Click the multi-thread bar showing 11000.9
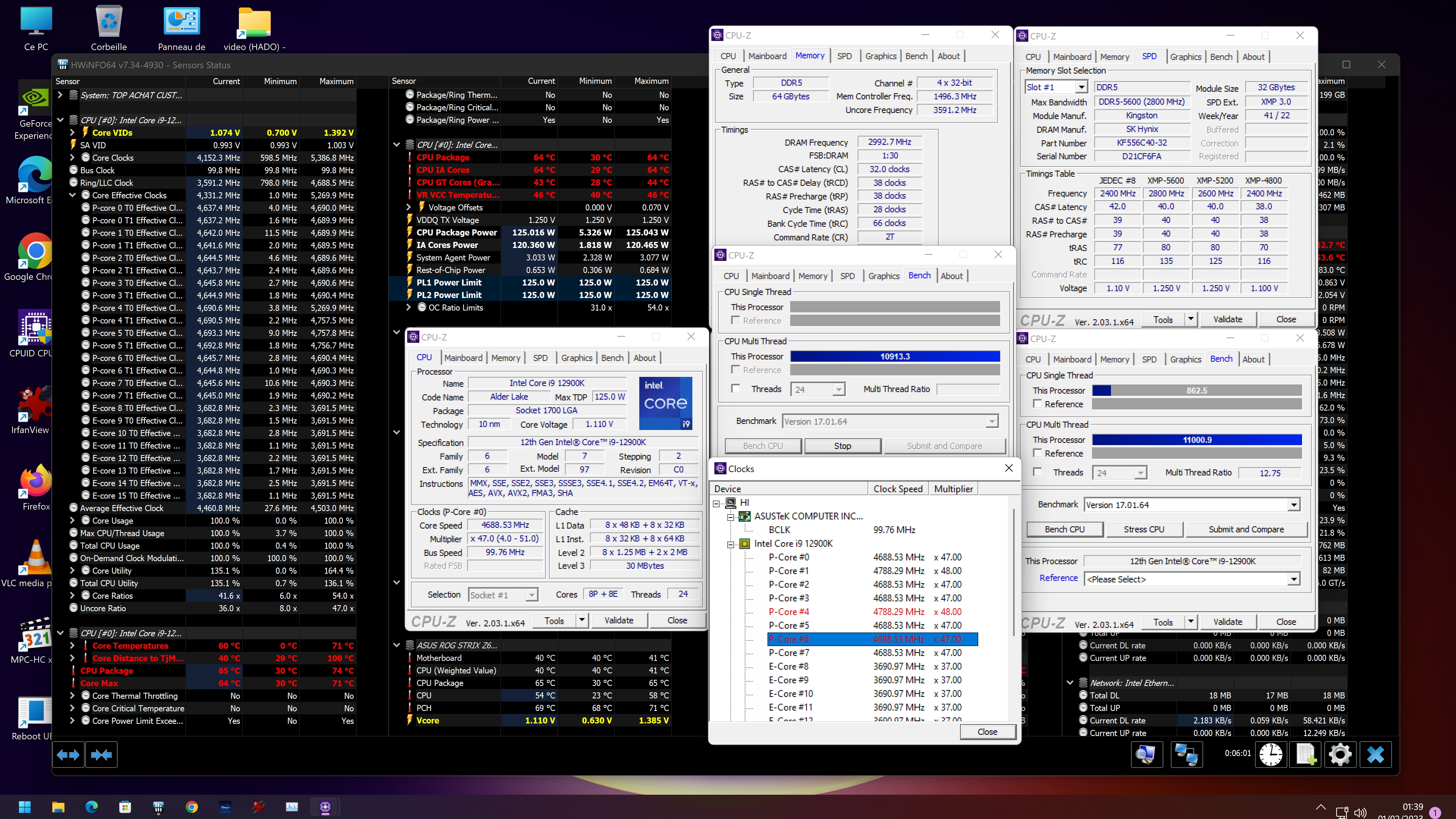Screen dimensions: 1456x819 point(1197,439)
